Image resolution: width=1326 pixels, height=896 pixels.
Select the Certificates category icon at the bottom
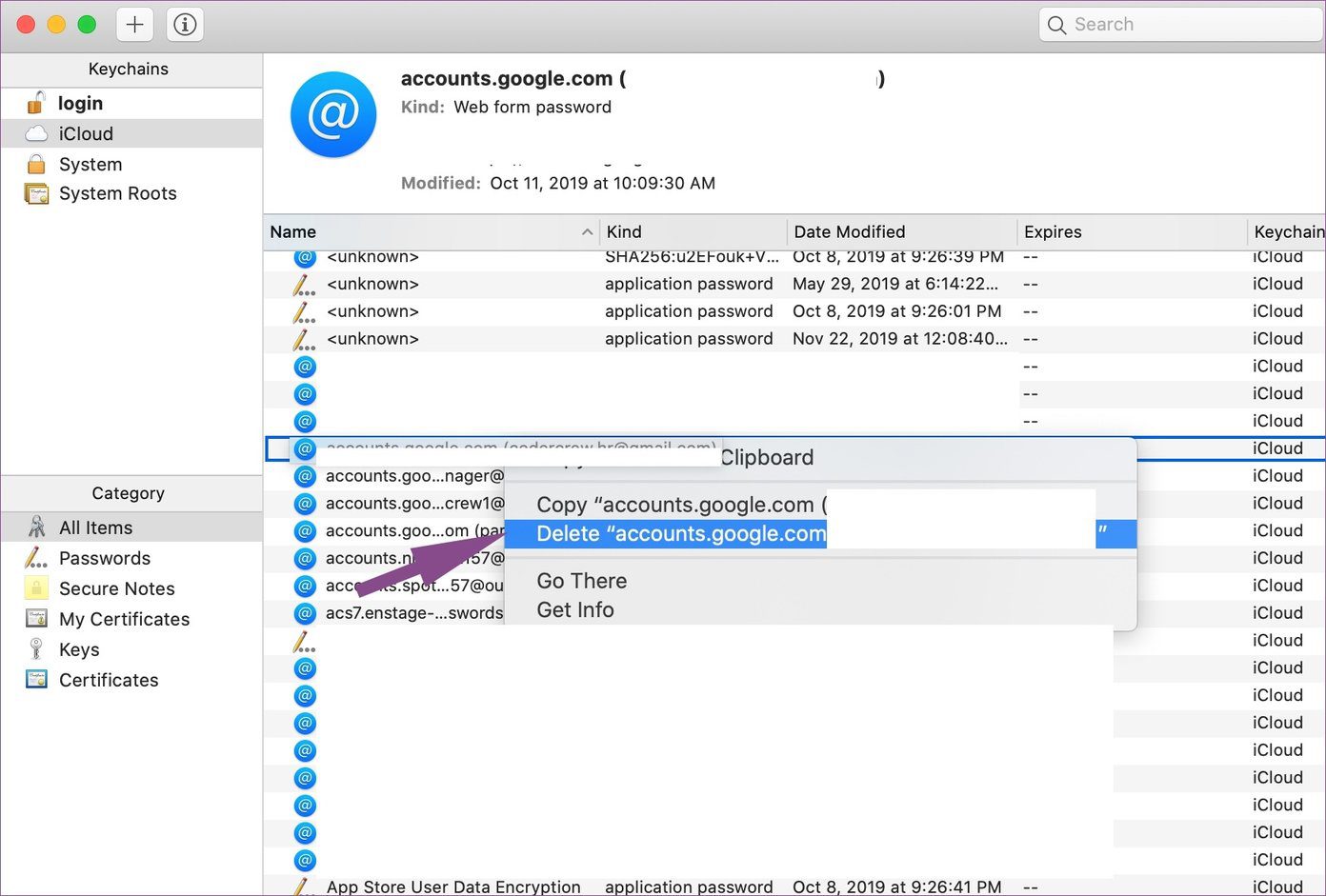point(36,680)
